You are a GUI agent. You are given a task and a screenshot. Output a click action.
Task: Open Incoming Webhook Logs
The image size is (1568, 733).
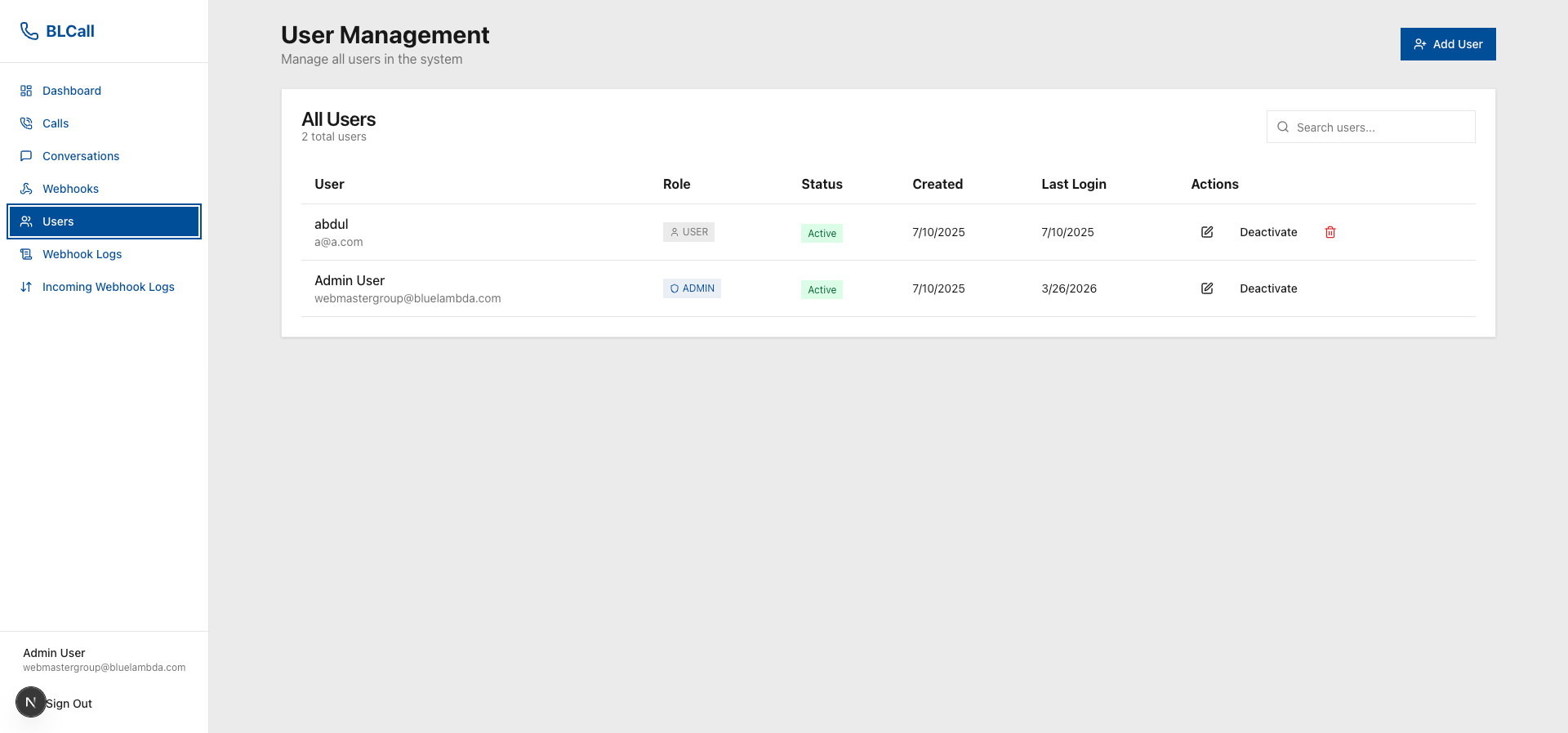(108, 287)
